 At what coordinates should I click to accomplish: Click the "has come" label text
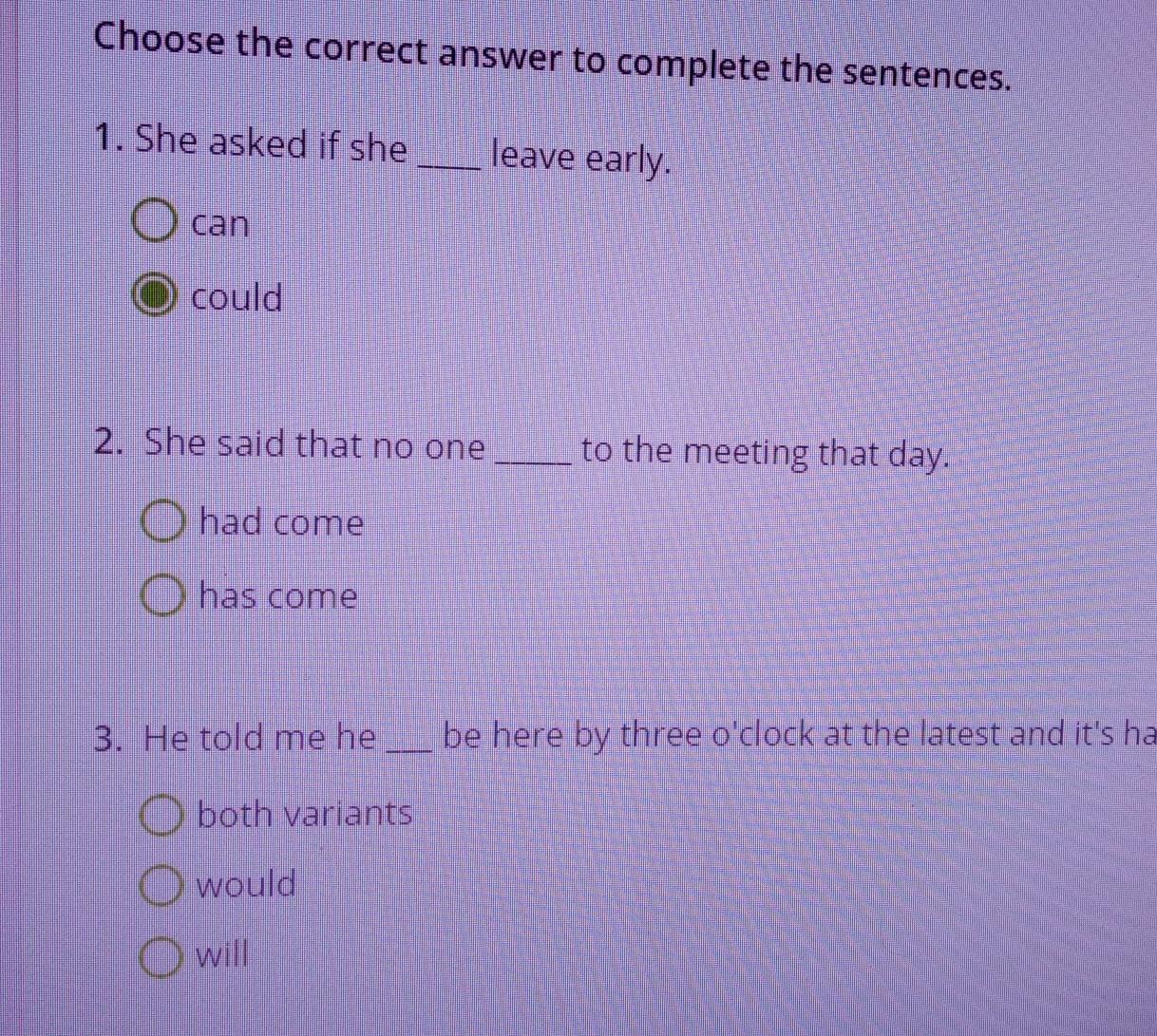(279, 597)
